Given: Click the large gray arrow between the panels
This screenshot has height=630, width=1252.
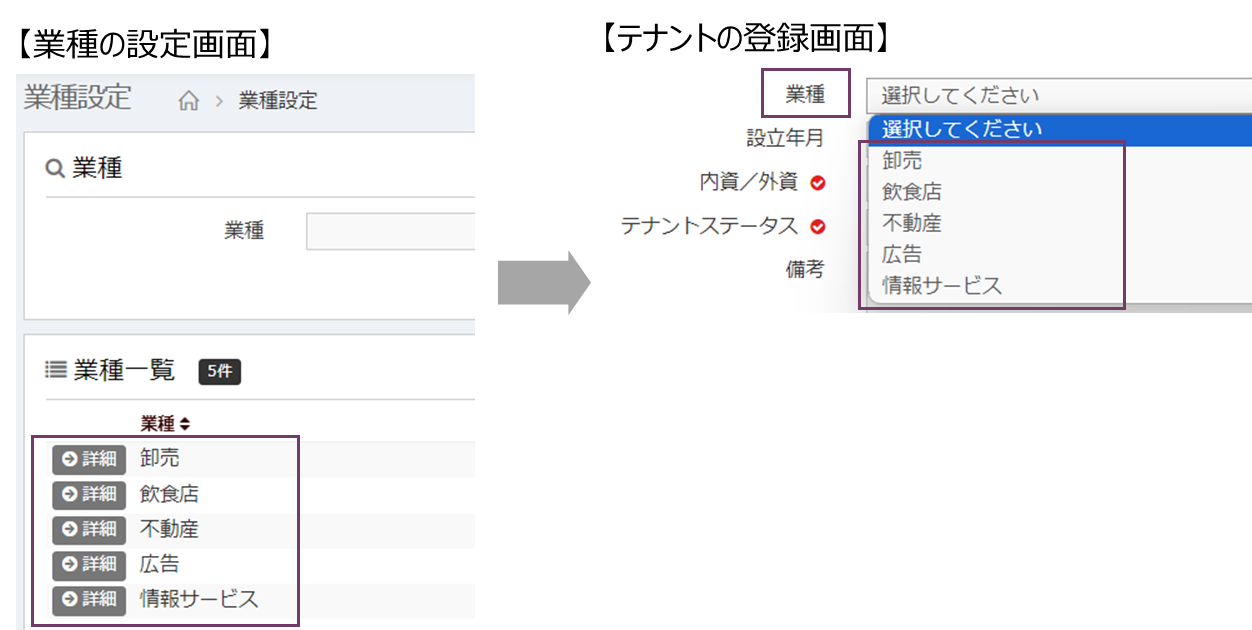Looking at the screenshot, I should point(543,282).
